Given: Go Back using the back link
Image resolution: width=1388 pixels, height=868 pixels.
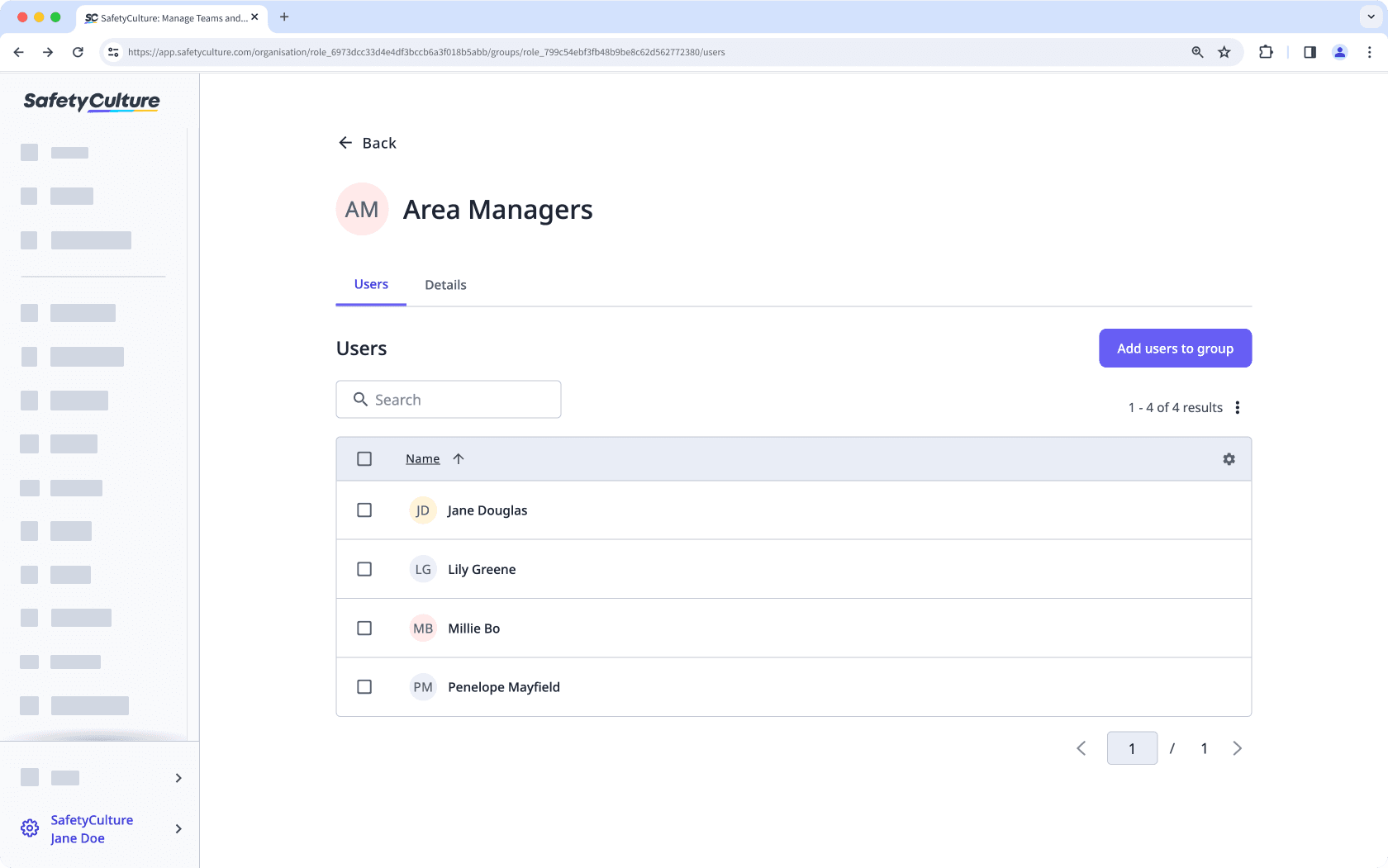Looking at the screenshot, I should 368,142.
